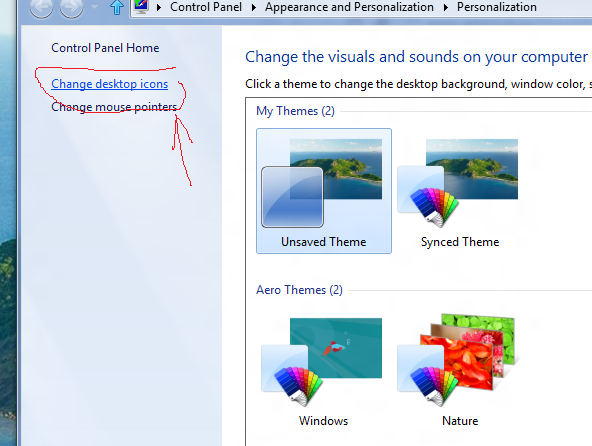Click the Back navigation arrow button

tap(41, 6)
